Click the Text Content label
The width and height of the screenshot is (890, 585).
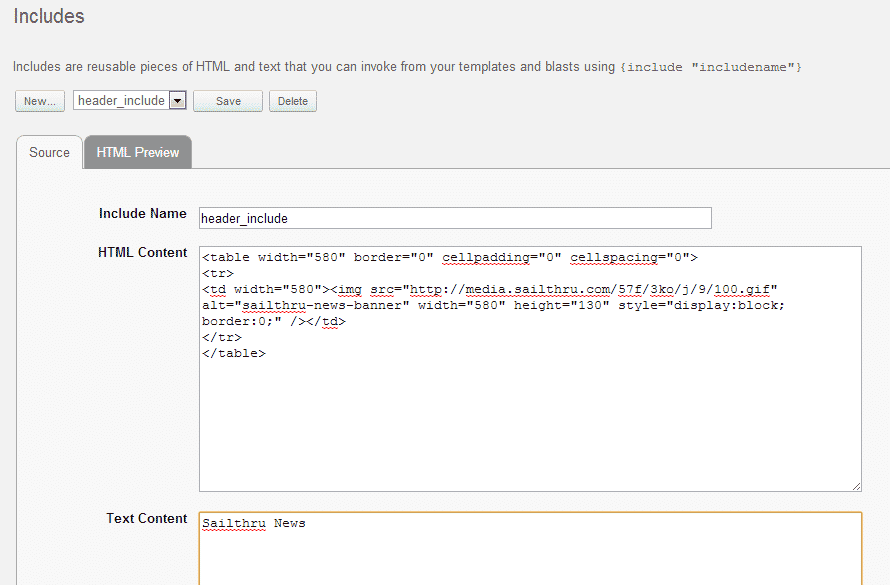pos(146,519)
